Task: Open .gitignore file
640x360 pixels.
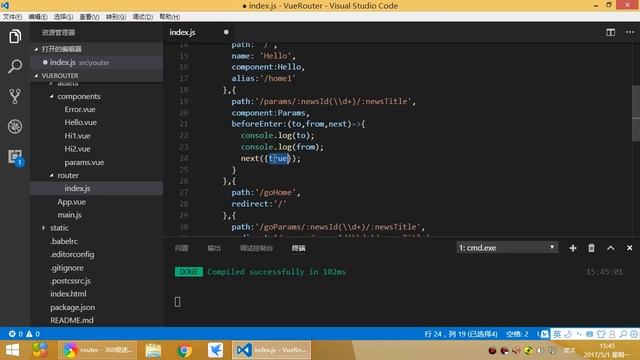Action: click(x=67, y=268)
